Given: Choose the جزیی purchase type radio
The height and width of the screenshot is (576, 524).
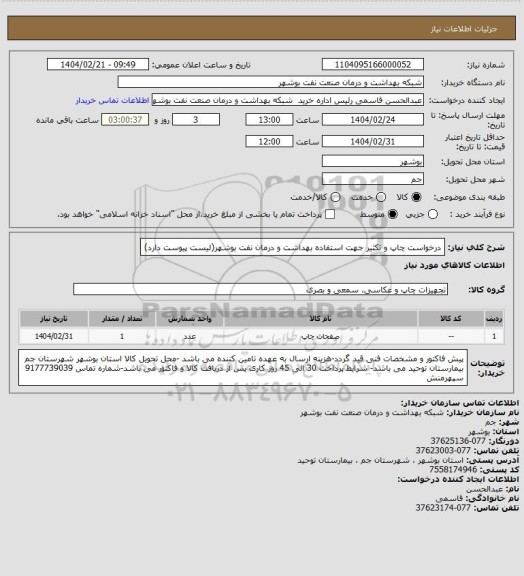Looking at the screenshot, I should (x=433, y=215).
